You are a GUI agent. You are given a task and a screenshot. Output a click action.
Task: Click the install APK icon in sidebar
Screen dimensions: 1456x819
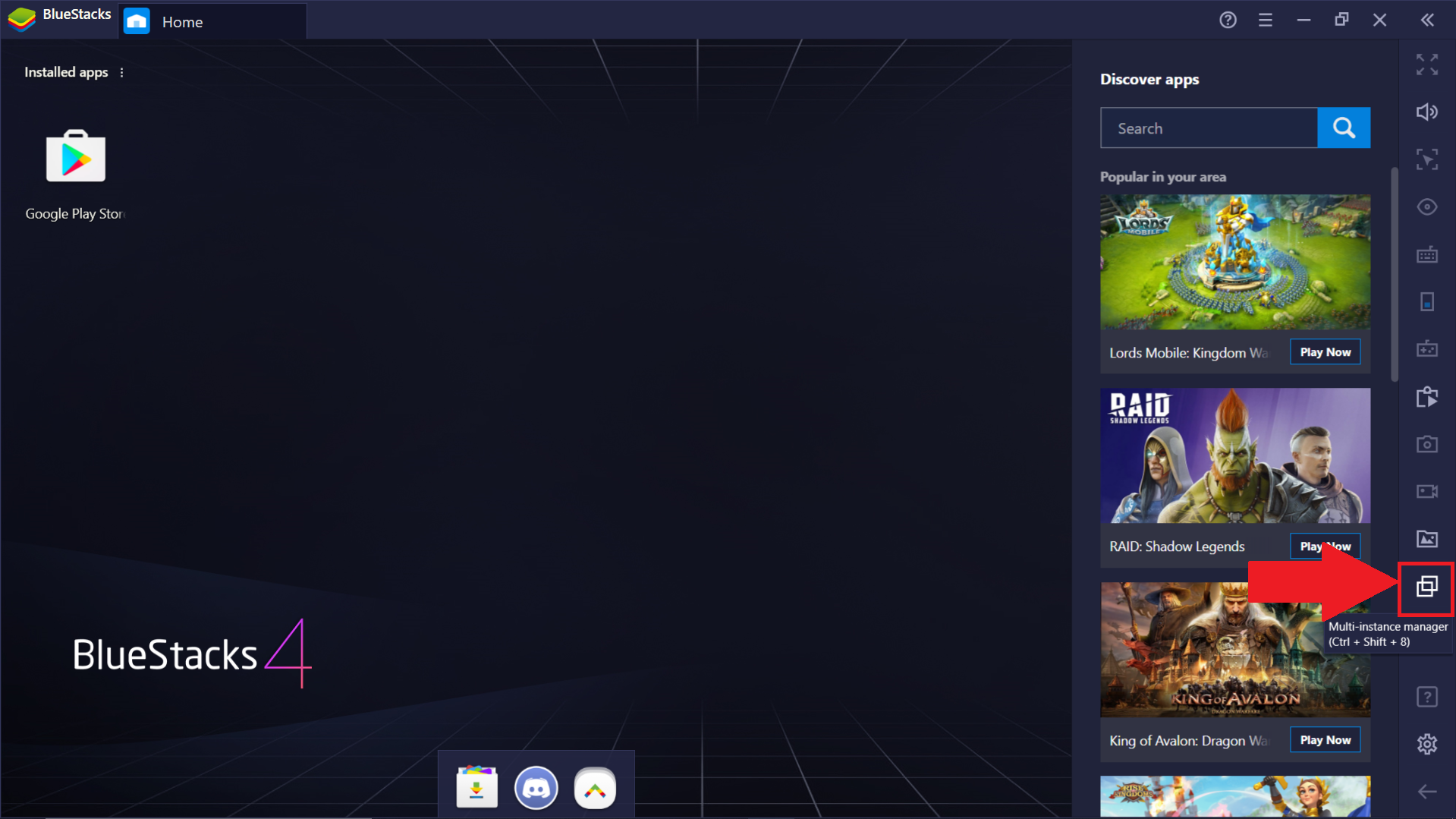pyautogui.click(x=1426, y=396)
